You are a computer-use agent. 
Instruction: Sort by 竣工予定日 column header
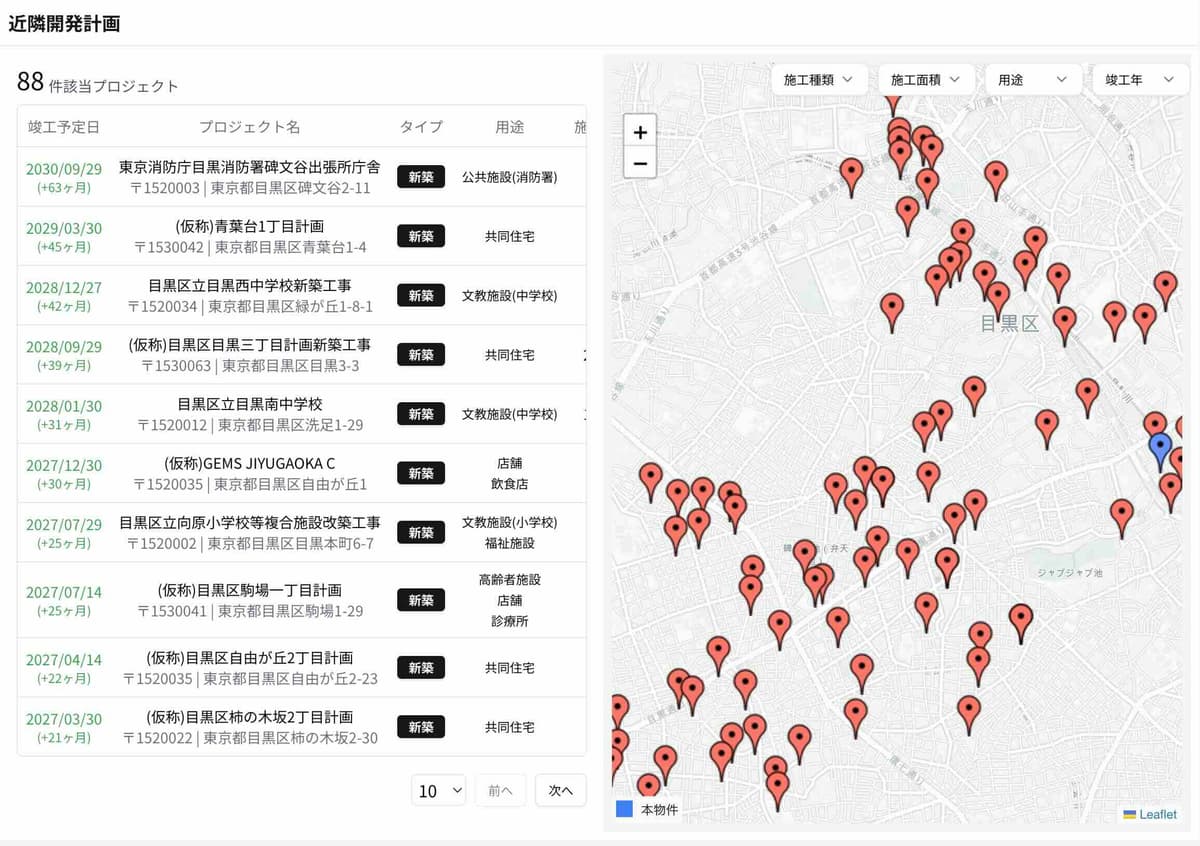64,127
